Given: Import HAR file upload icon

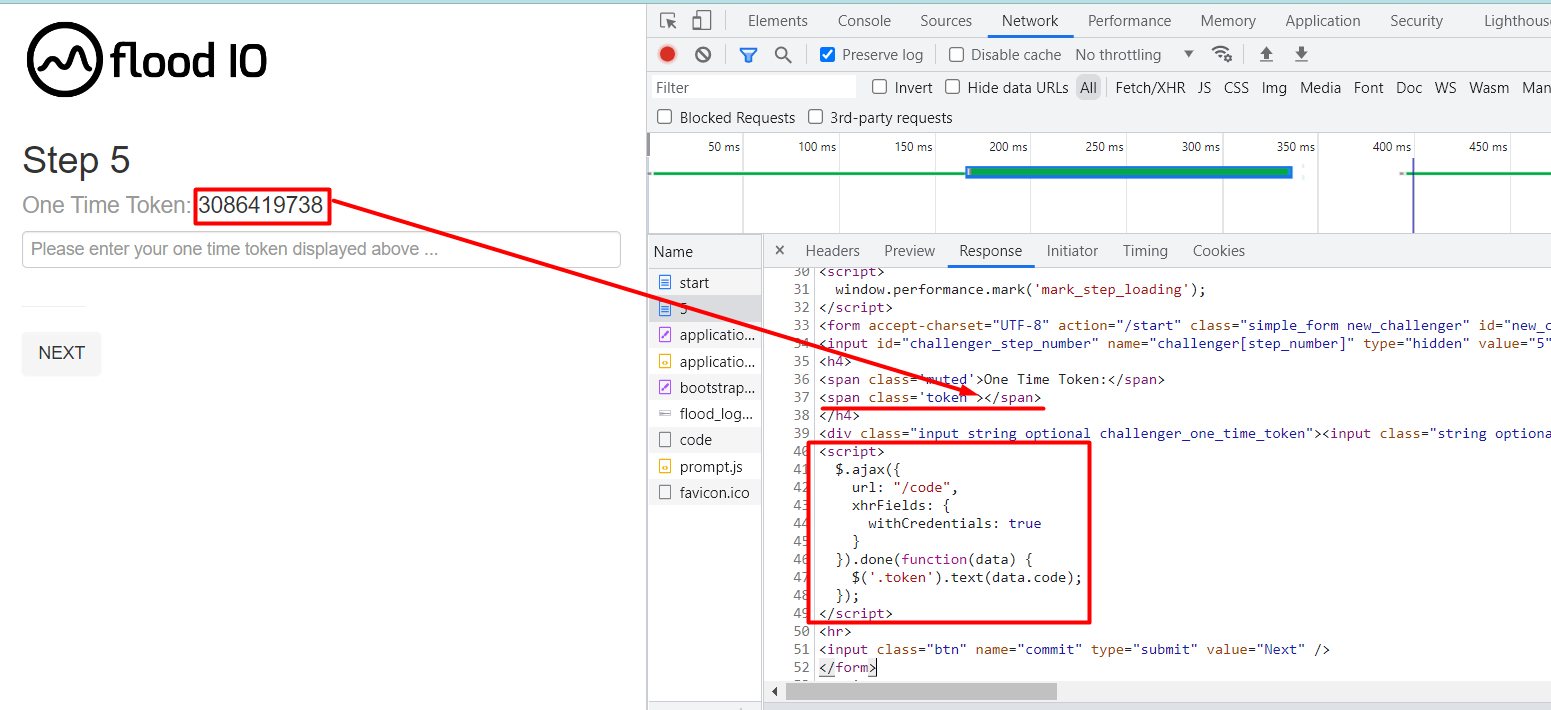Looking at the screenshot, I should 1266,54.
